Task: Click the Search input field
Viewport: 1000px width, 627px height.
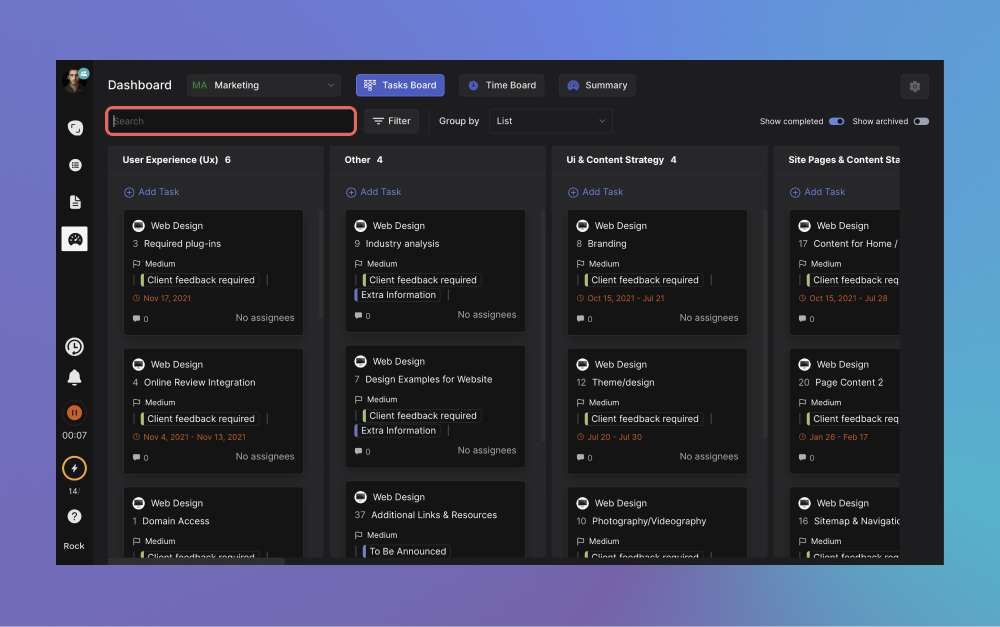Action: [231, 121]
